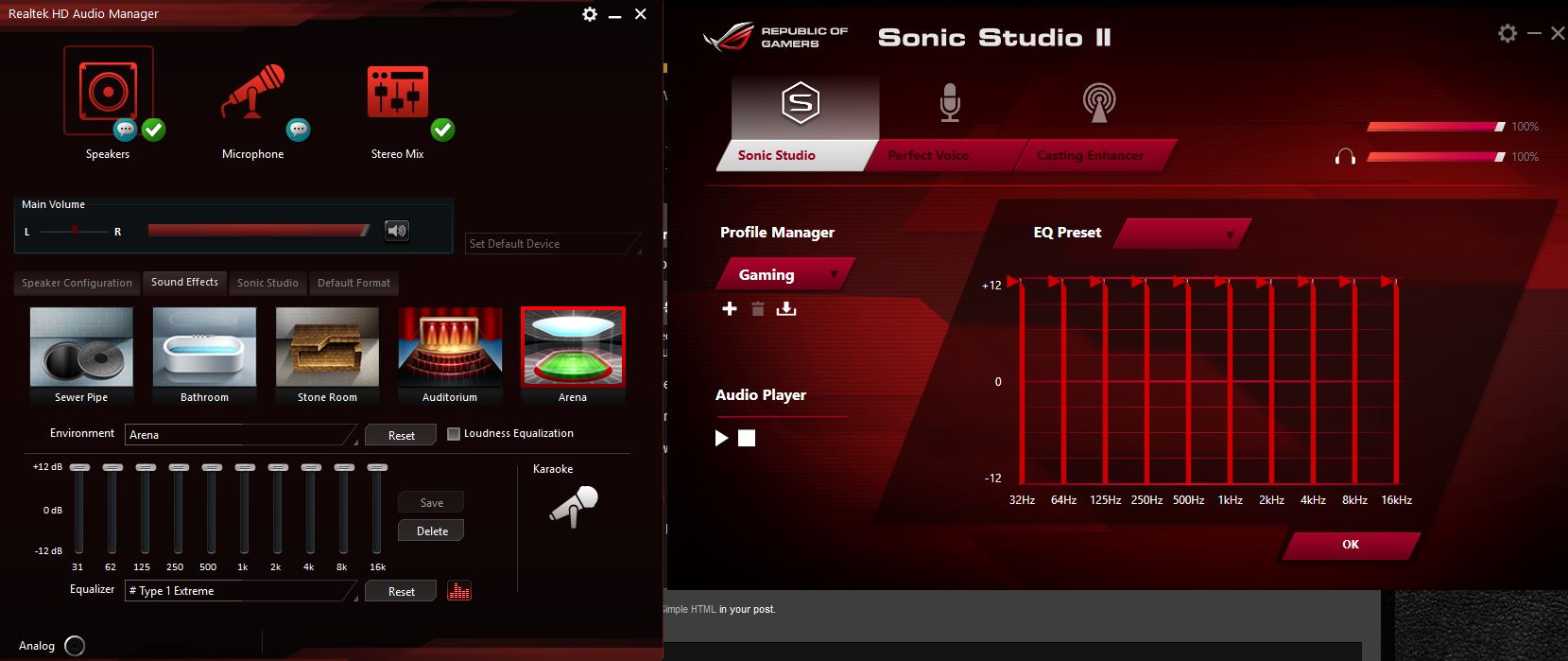Click the top master volume bar at 100%
The height and width of the screenshot is (661, 1568).
coord(1436,127)
